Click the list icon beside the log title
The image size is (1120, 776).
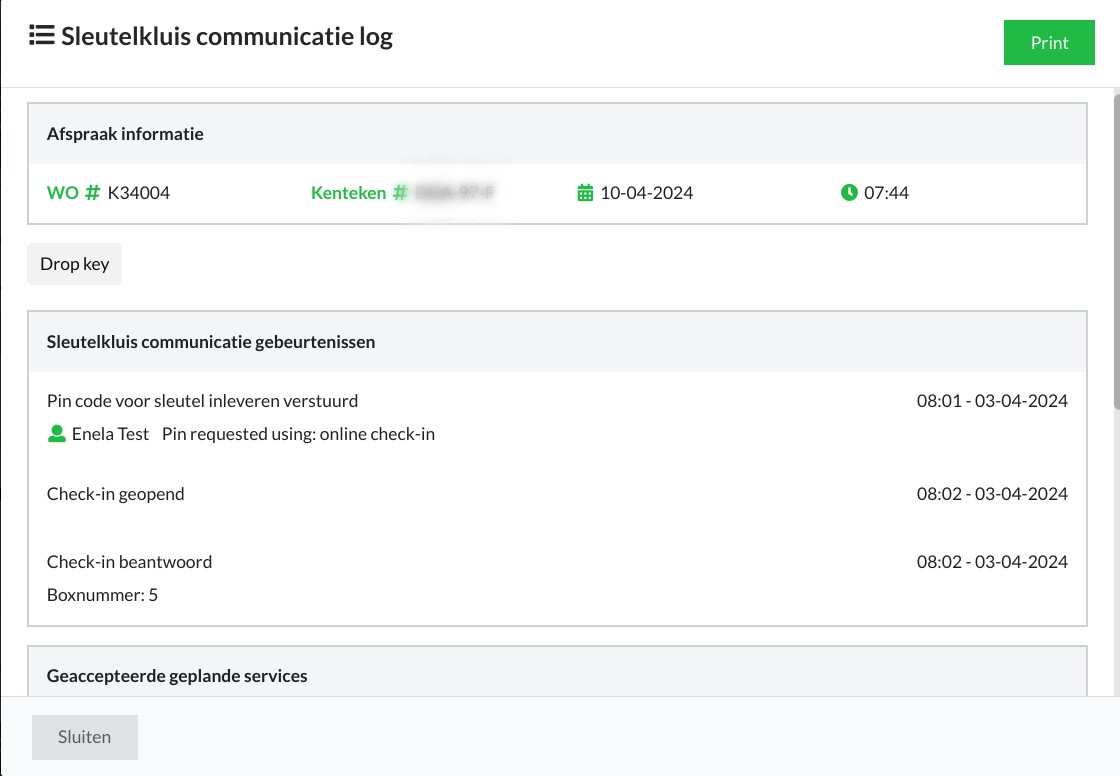(41, 37)
